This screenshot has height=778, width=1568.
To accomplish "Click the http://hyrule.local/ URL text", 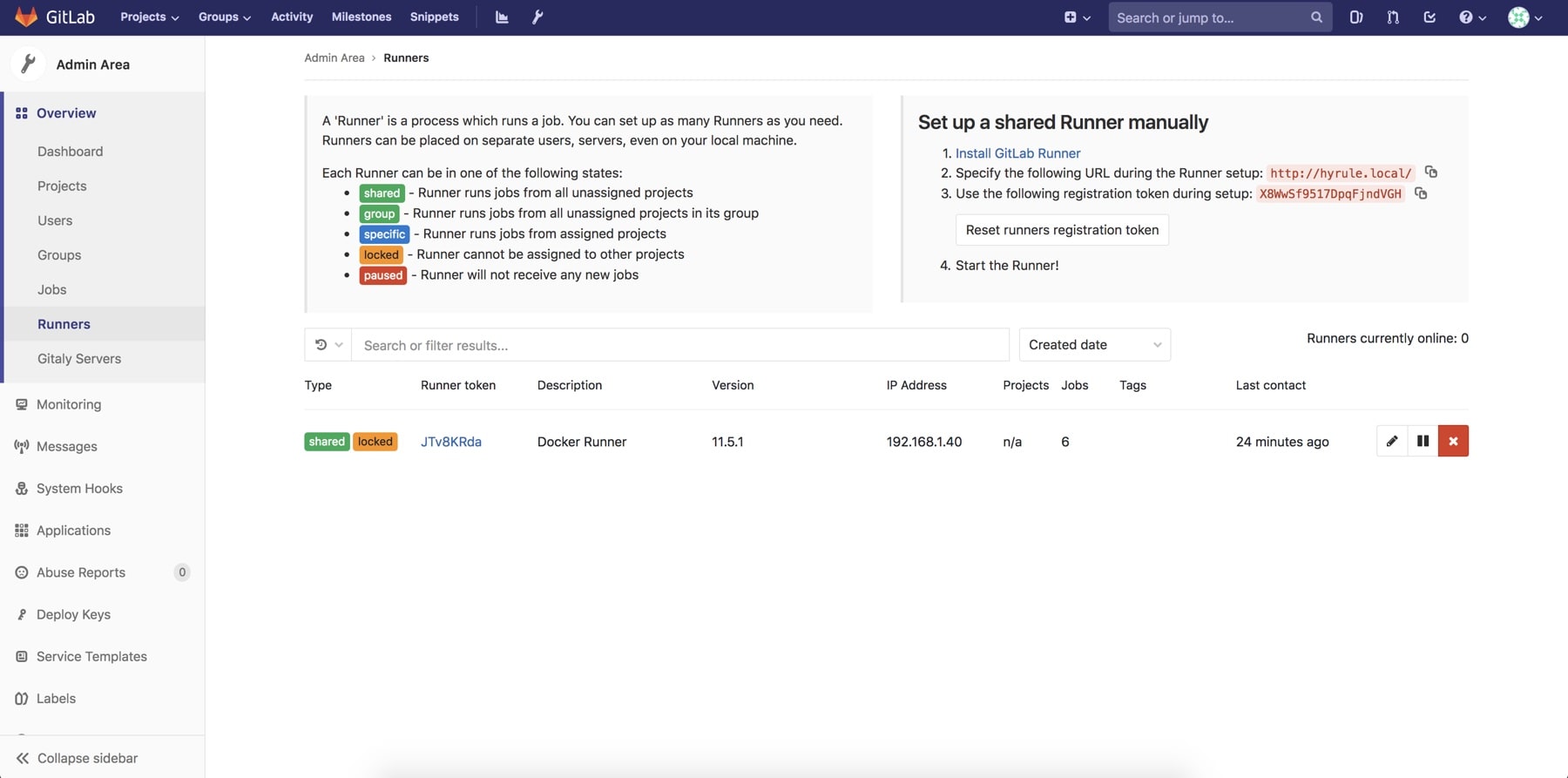I will pyautogui.click(x=1341, y=173).
